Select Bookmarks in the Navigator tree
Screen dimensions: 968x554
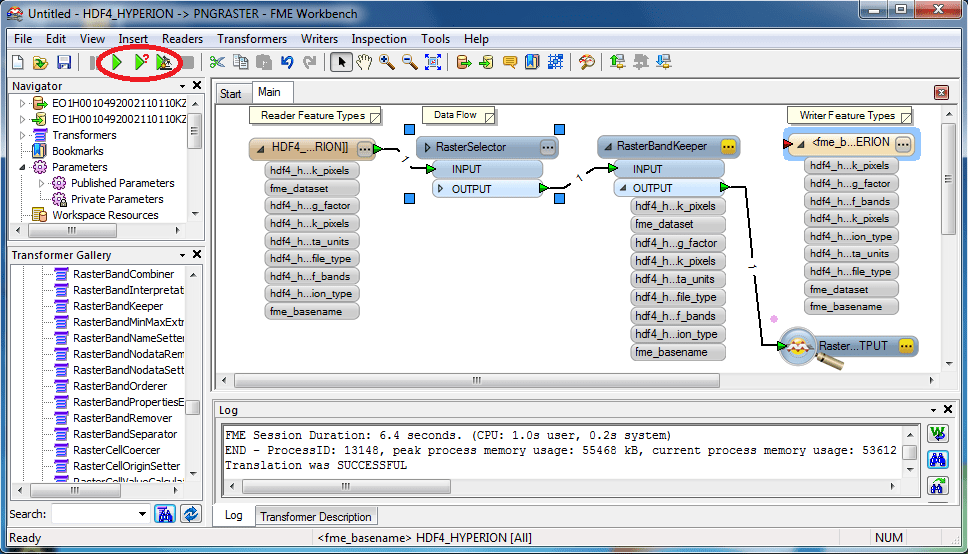(78, 151)
